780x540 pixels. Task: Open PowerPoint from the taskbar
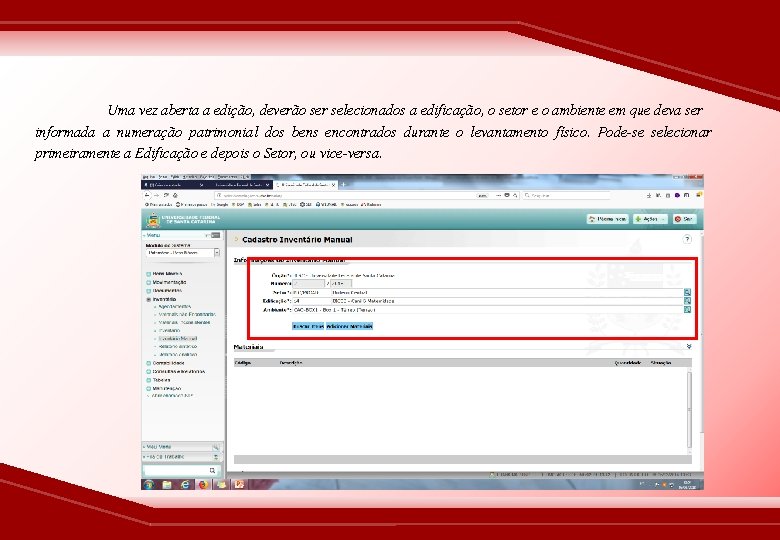tap(239, 484)
